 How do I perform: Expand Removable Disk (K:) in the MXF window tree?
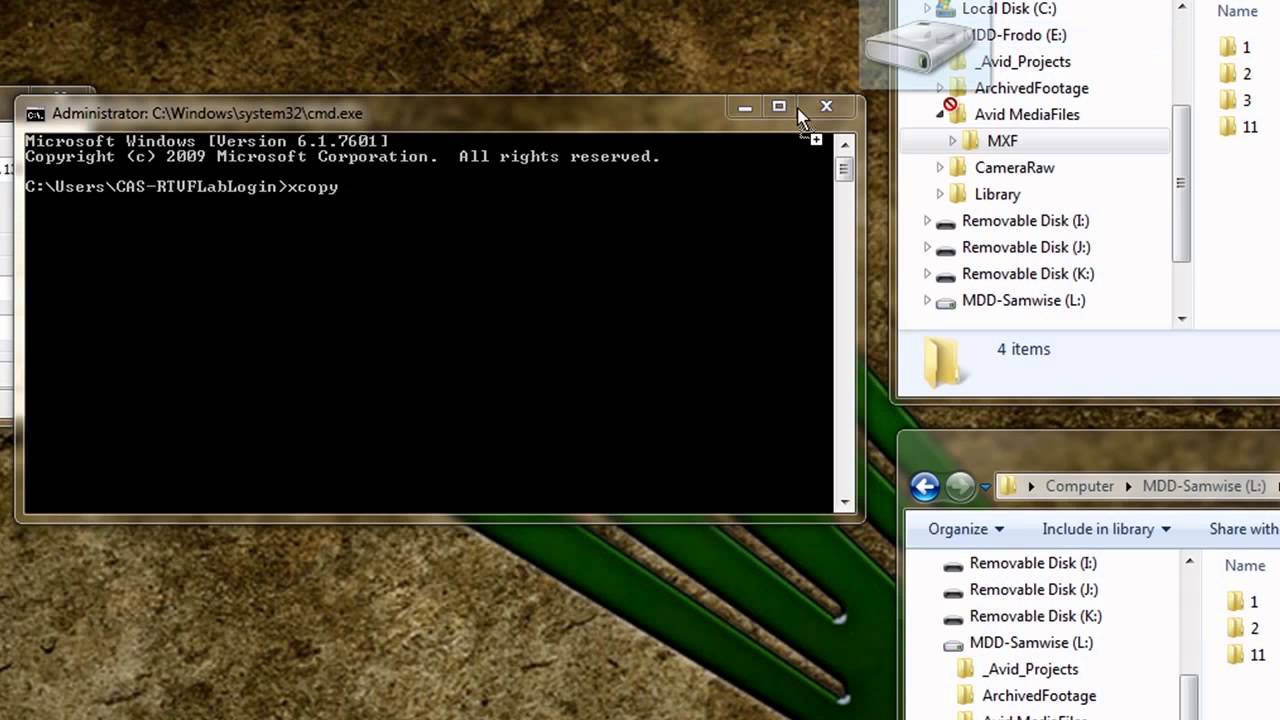click(927, 274)
